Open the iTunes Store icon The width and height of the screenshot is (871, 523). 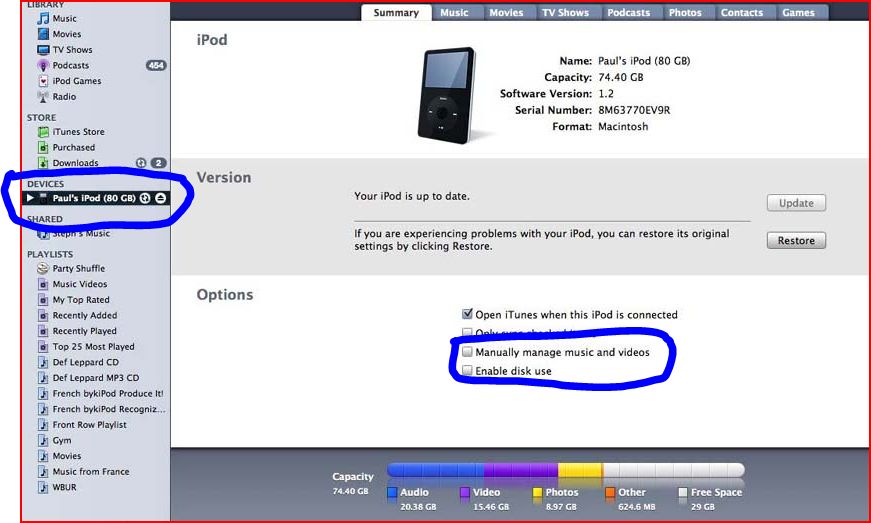pyautogui.click(x=43, y=132)
